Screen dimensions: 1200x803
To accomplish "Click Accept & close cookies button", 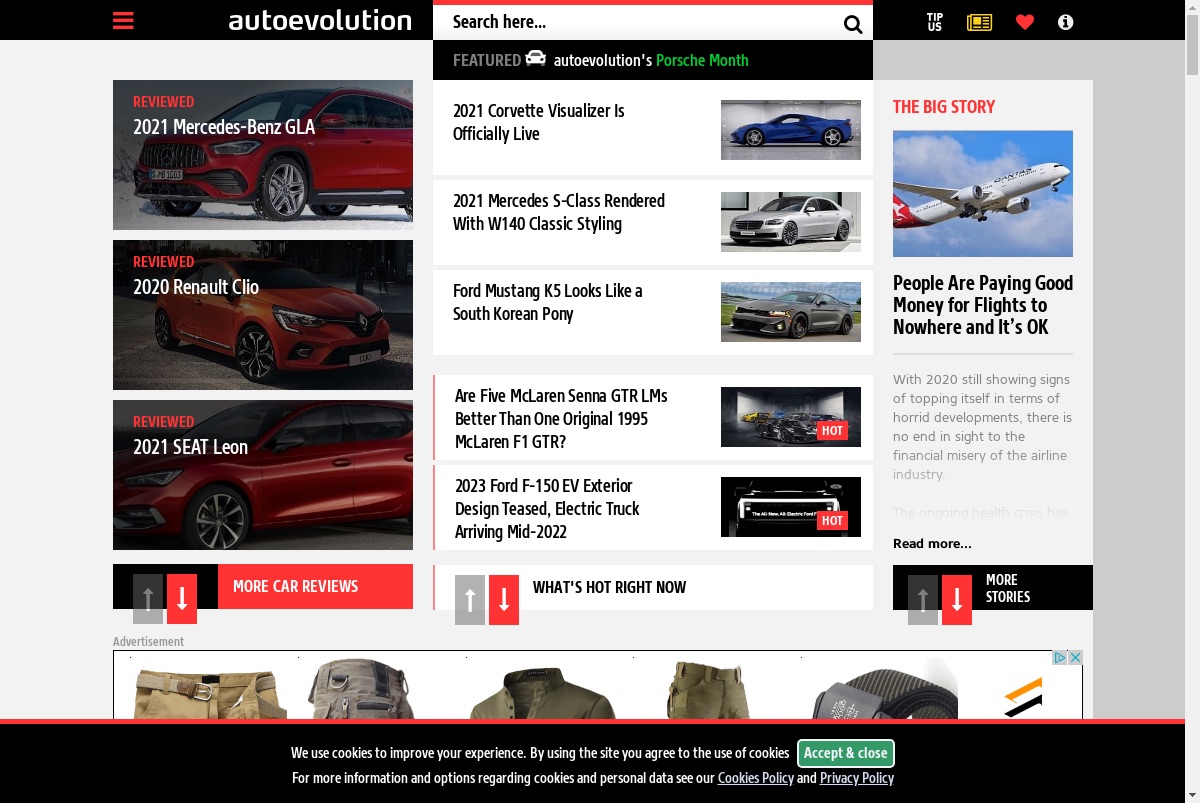I will coord(845,753).
